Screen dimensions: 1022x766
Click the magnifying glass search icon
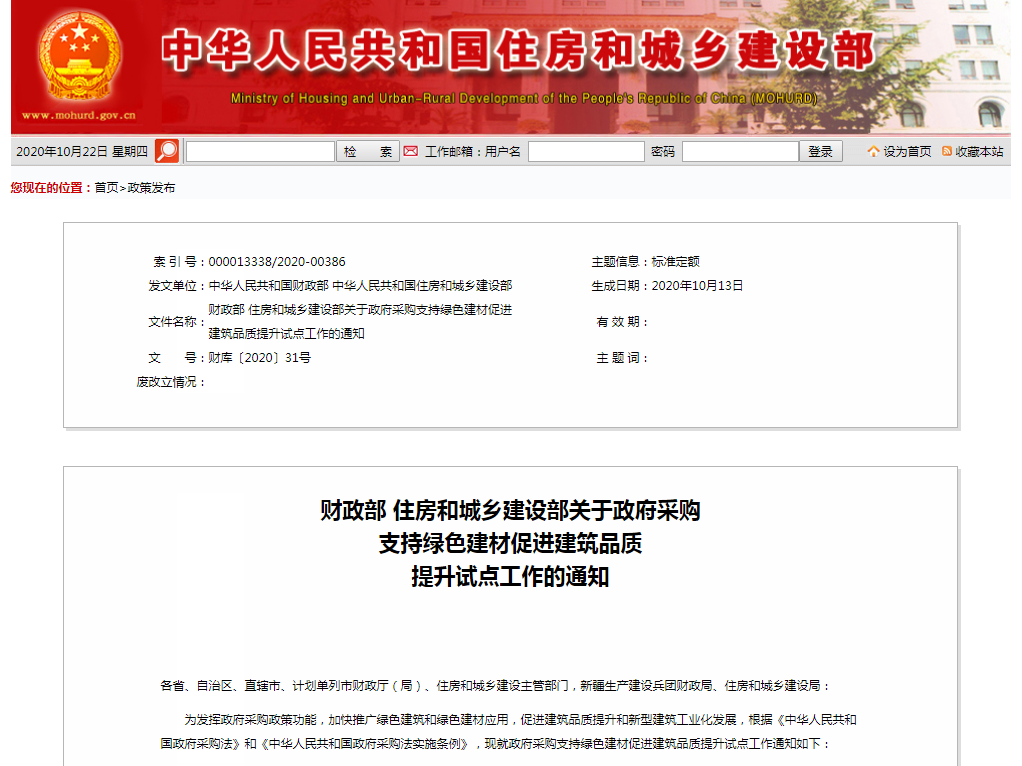click(x=166, y=150)
